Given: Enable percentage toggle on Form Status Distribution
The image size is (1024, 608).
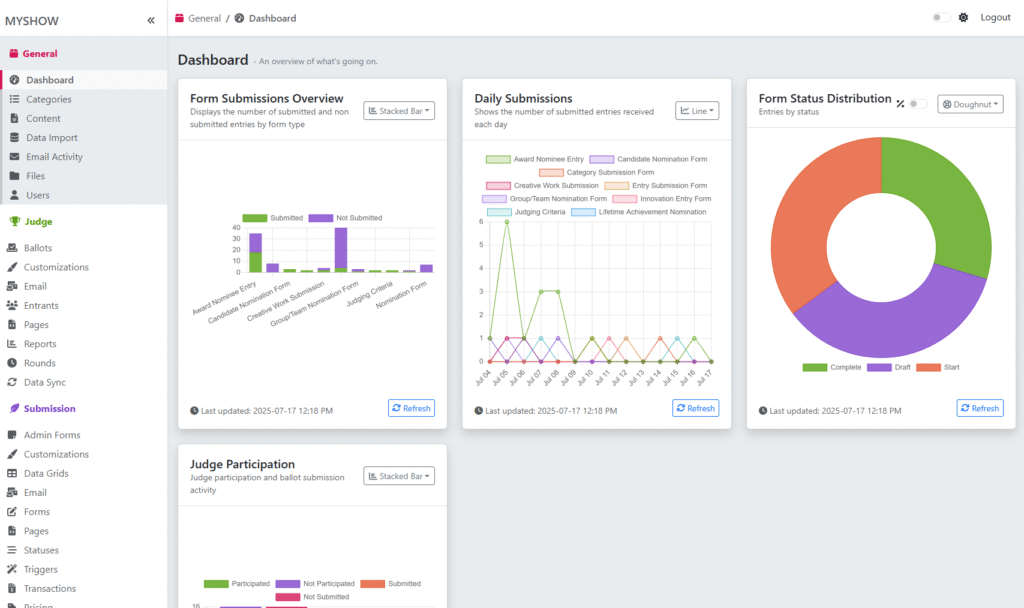Looking at the screenshot, I should tap(917, 104).
